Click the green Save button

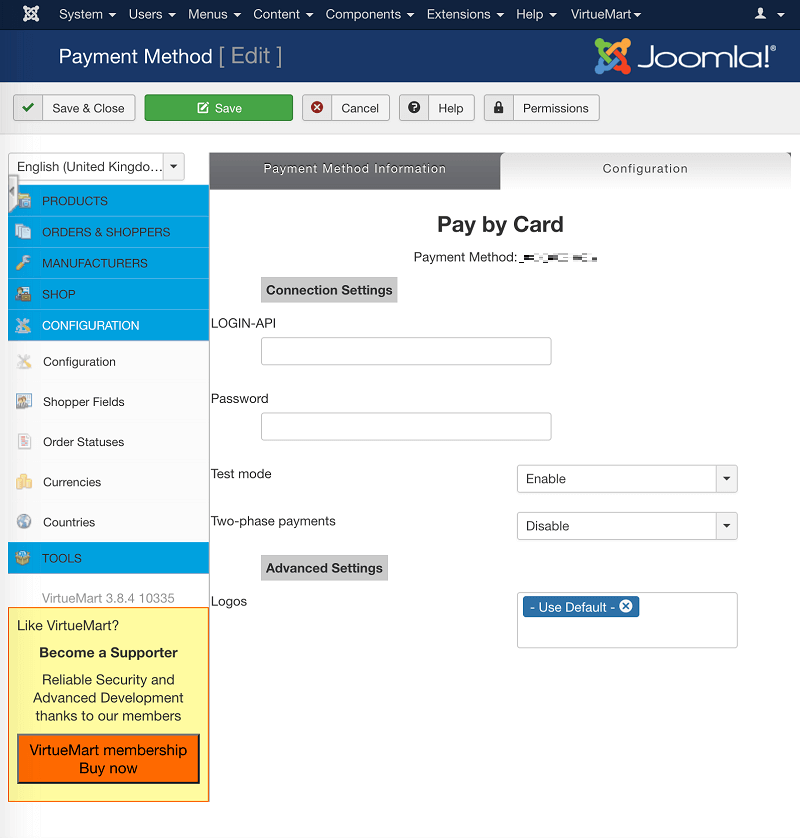click(218, 107)
